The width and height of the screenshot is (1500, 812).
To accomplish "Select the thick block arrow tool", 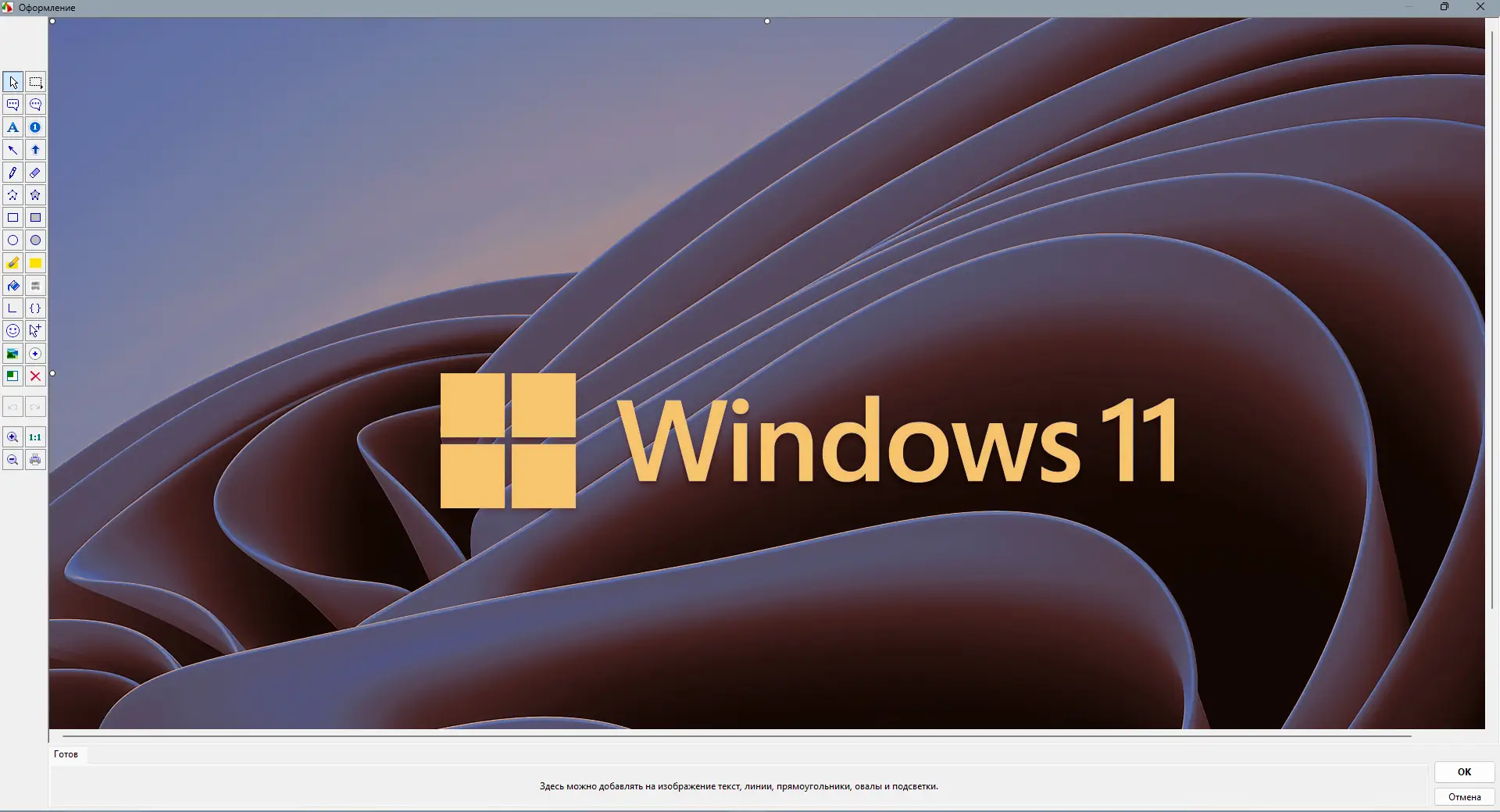I will pos(35,150).
